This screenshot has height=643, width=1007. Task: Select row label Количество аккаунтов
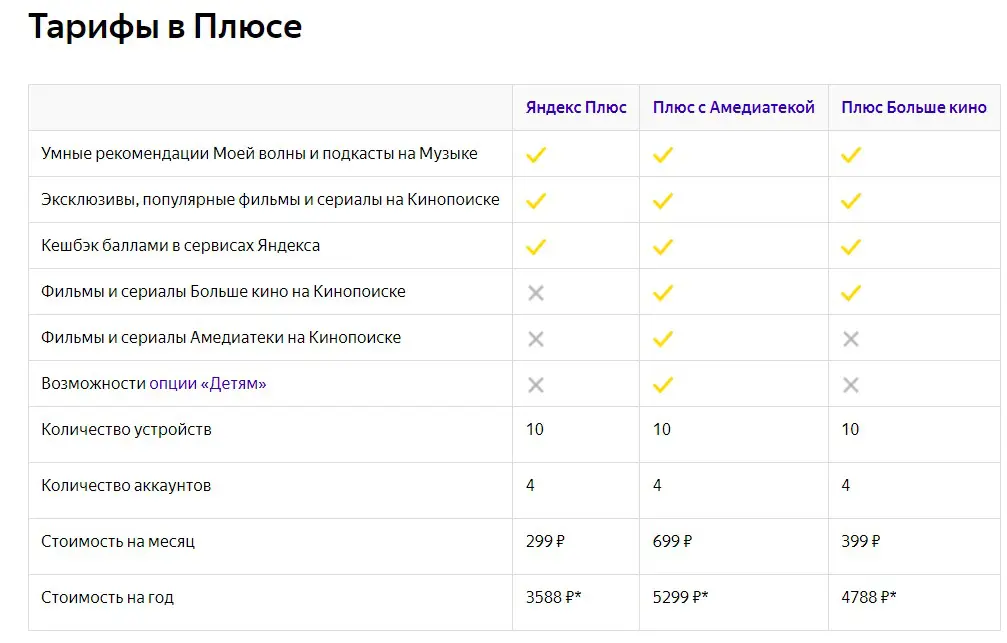click(x=126, y=486)
